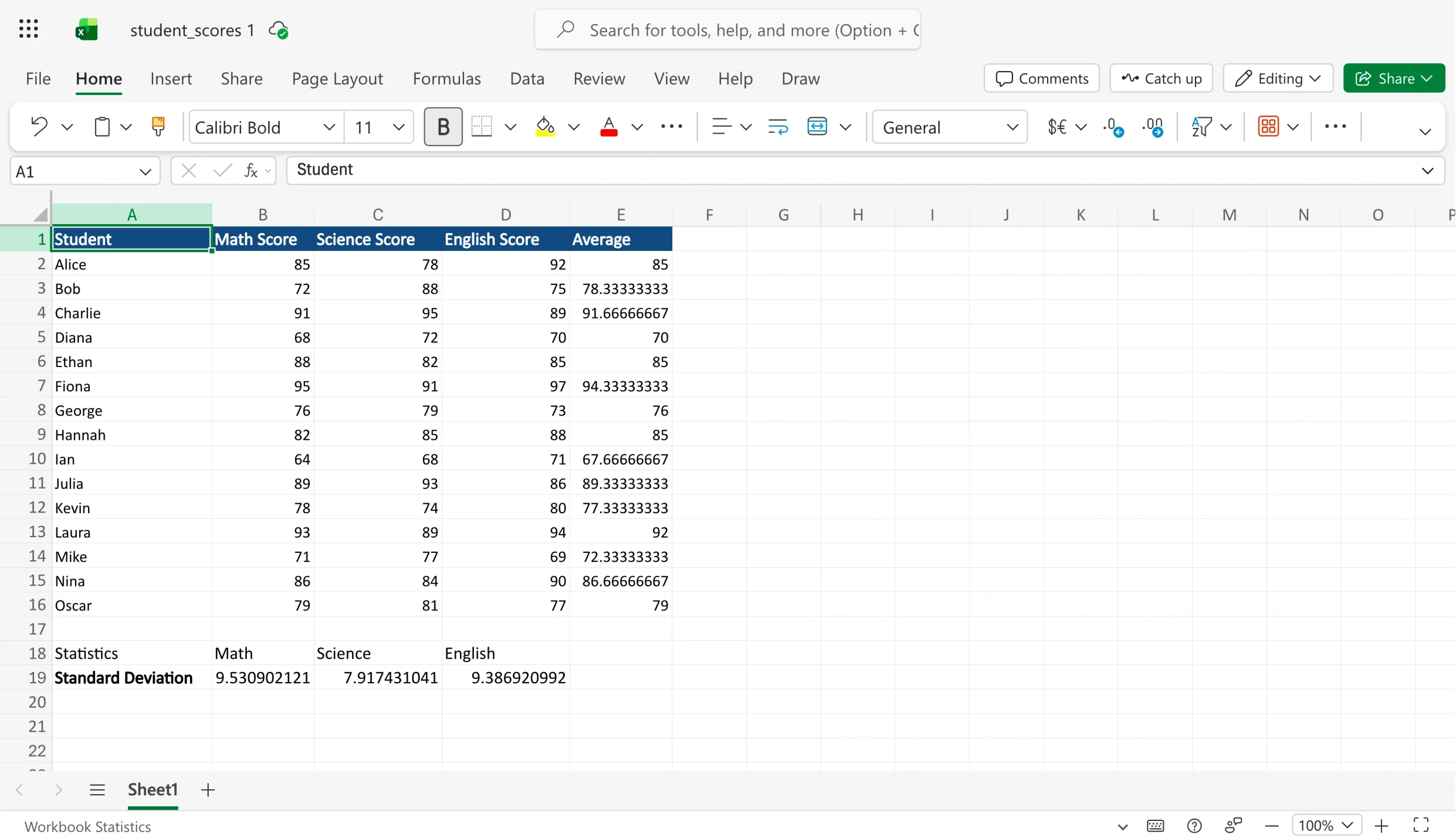Check the cloud saved status icon
The image size is (1456, 838).
coord(279,30)
